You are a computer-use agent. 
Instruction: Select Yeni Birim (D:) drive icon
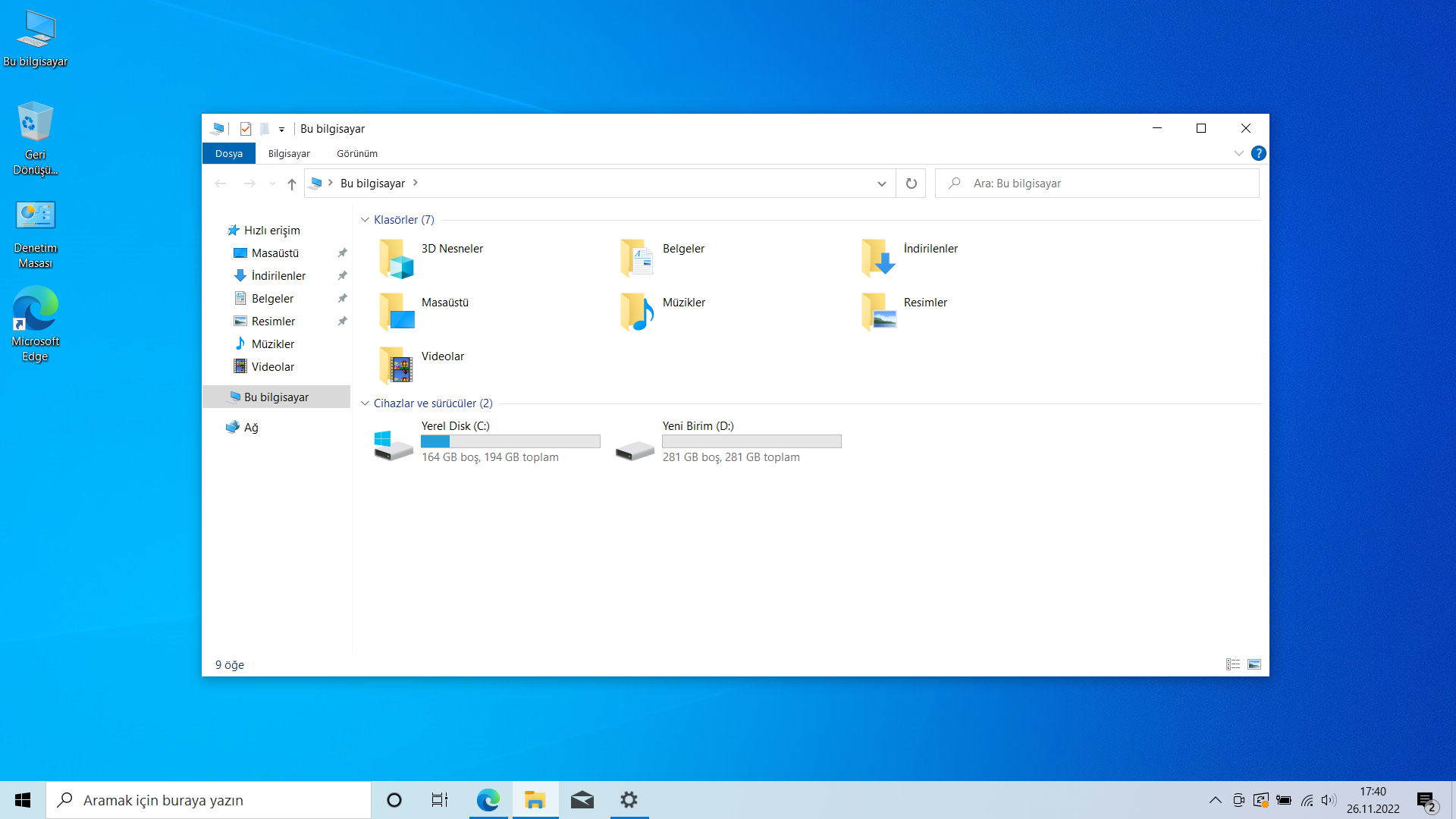[635, 450]
